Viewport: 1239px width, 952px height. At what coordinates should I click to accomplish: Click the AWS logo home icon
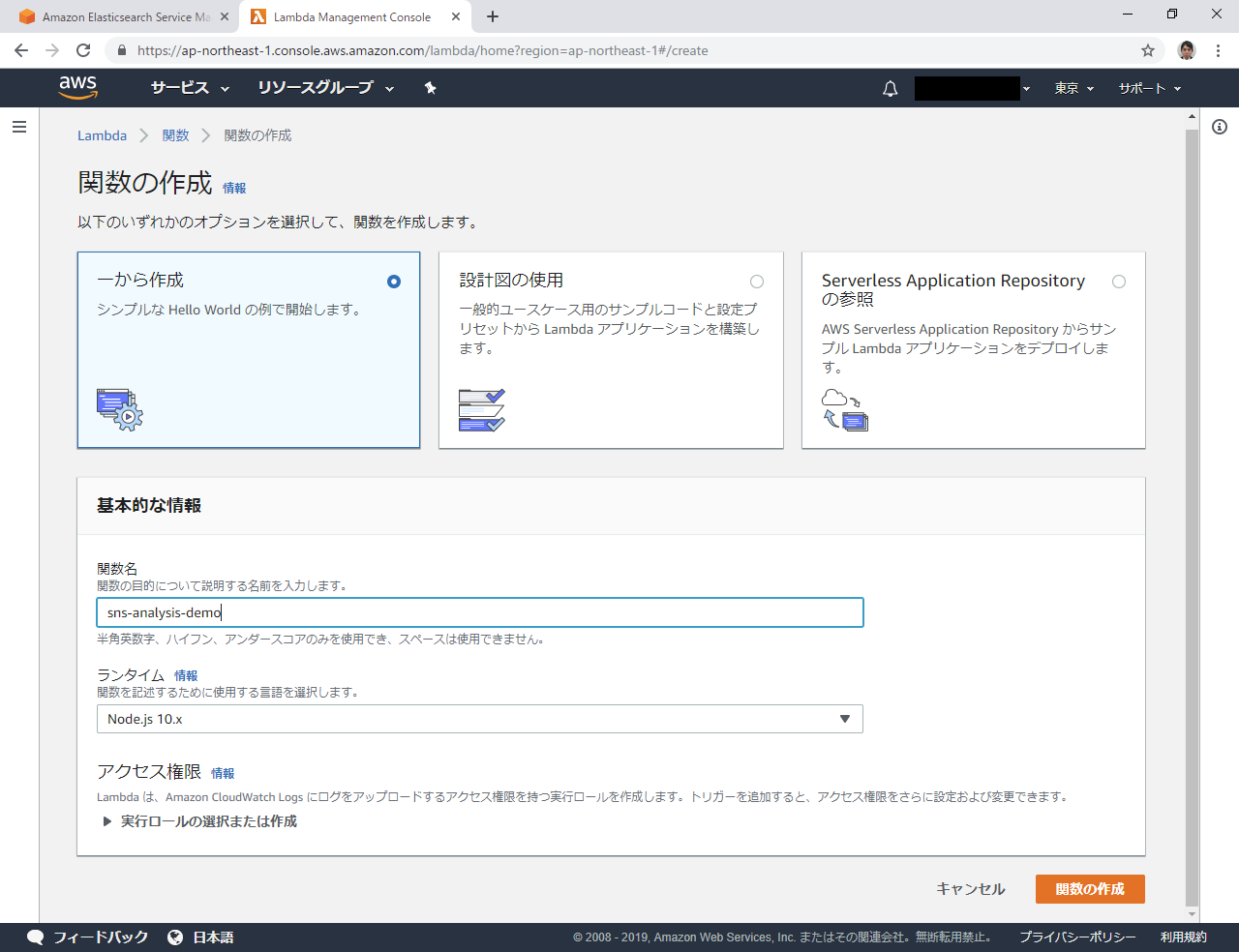point(77,87)
